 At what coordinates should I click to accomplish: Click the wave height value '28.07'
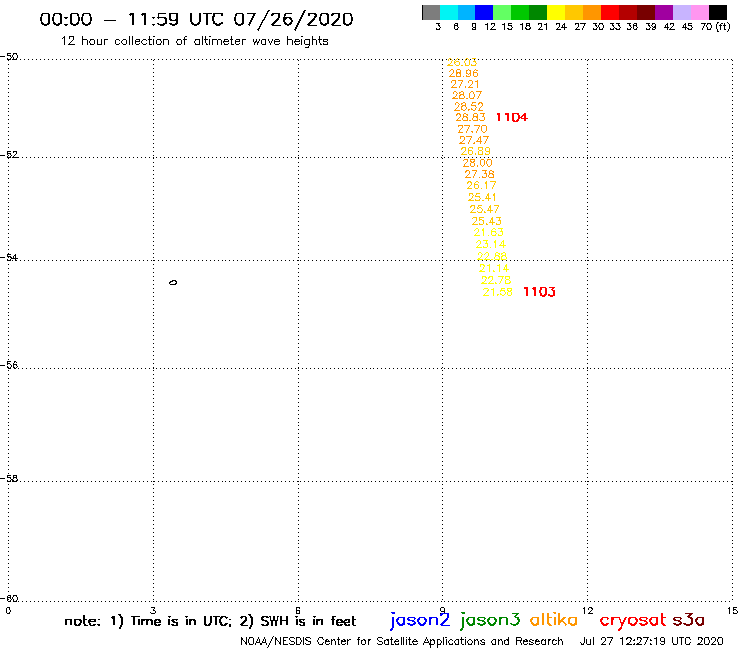pos(467,95)
